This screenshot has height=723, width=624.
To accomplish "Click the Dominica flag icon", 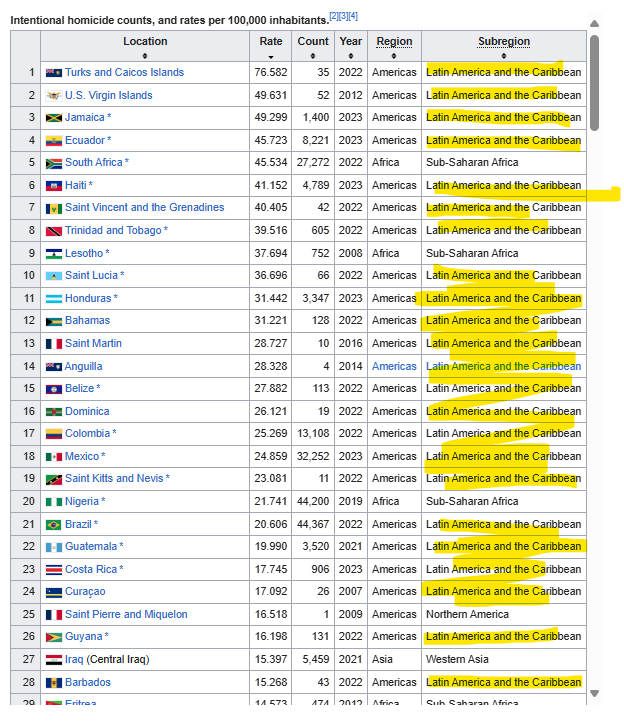I will tap(53, 412).
